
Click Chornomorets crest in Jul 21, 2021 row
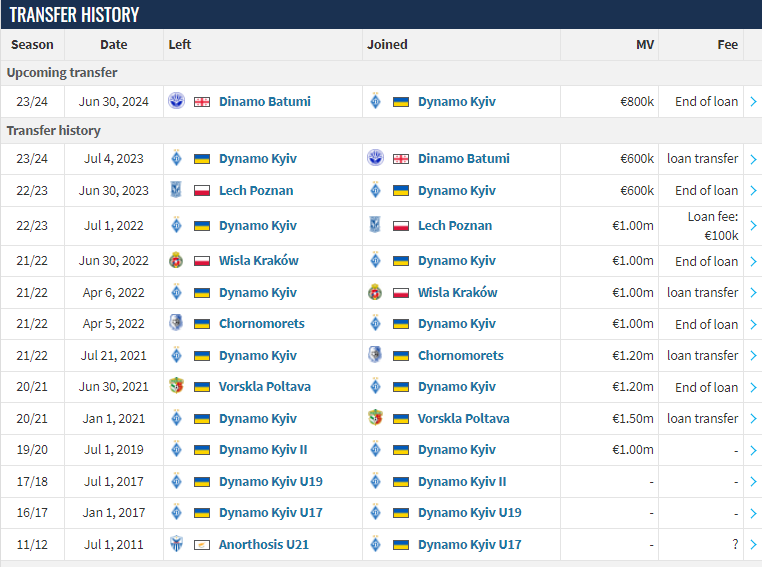pyautogui.click(x=376, y=355)
